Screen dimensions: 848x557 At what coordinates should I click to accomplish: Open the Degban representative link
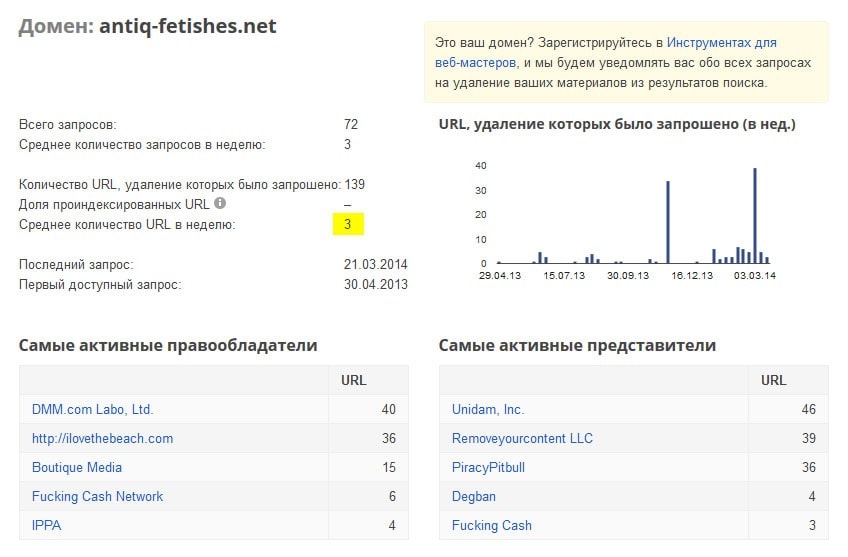(x=474, y=496)
